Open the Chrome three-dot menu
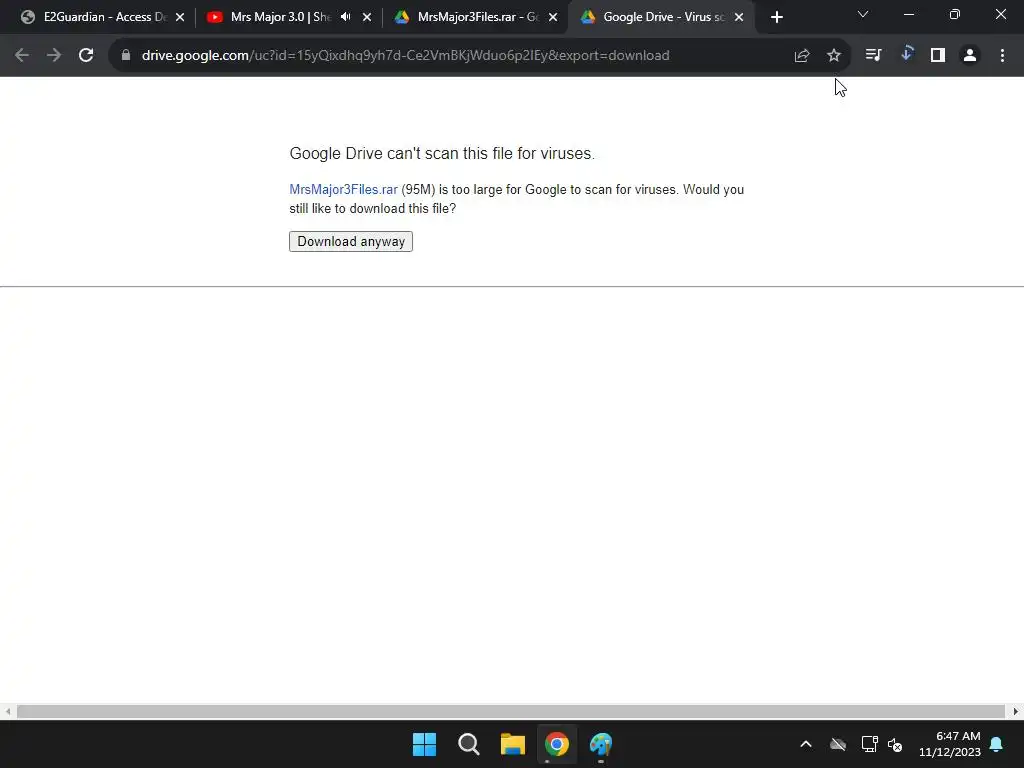 tap(1002, 56)
